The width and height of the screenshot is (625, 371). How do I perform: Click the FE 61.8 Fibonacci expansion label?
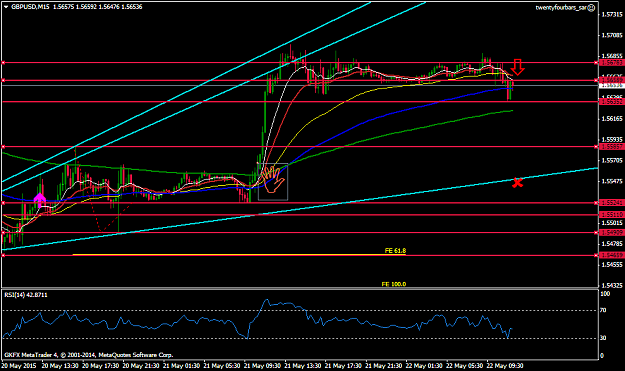click(x=395, y=251)
